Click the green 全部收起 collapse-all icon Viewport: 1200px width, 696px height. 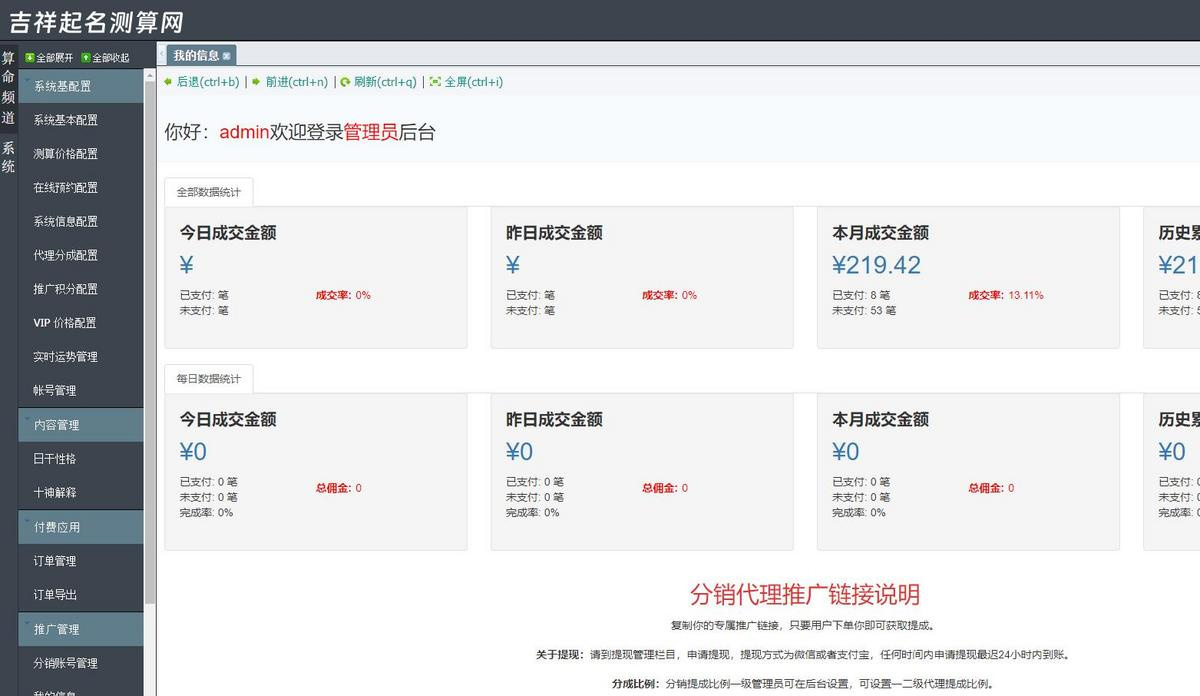pos(85,57)
